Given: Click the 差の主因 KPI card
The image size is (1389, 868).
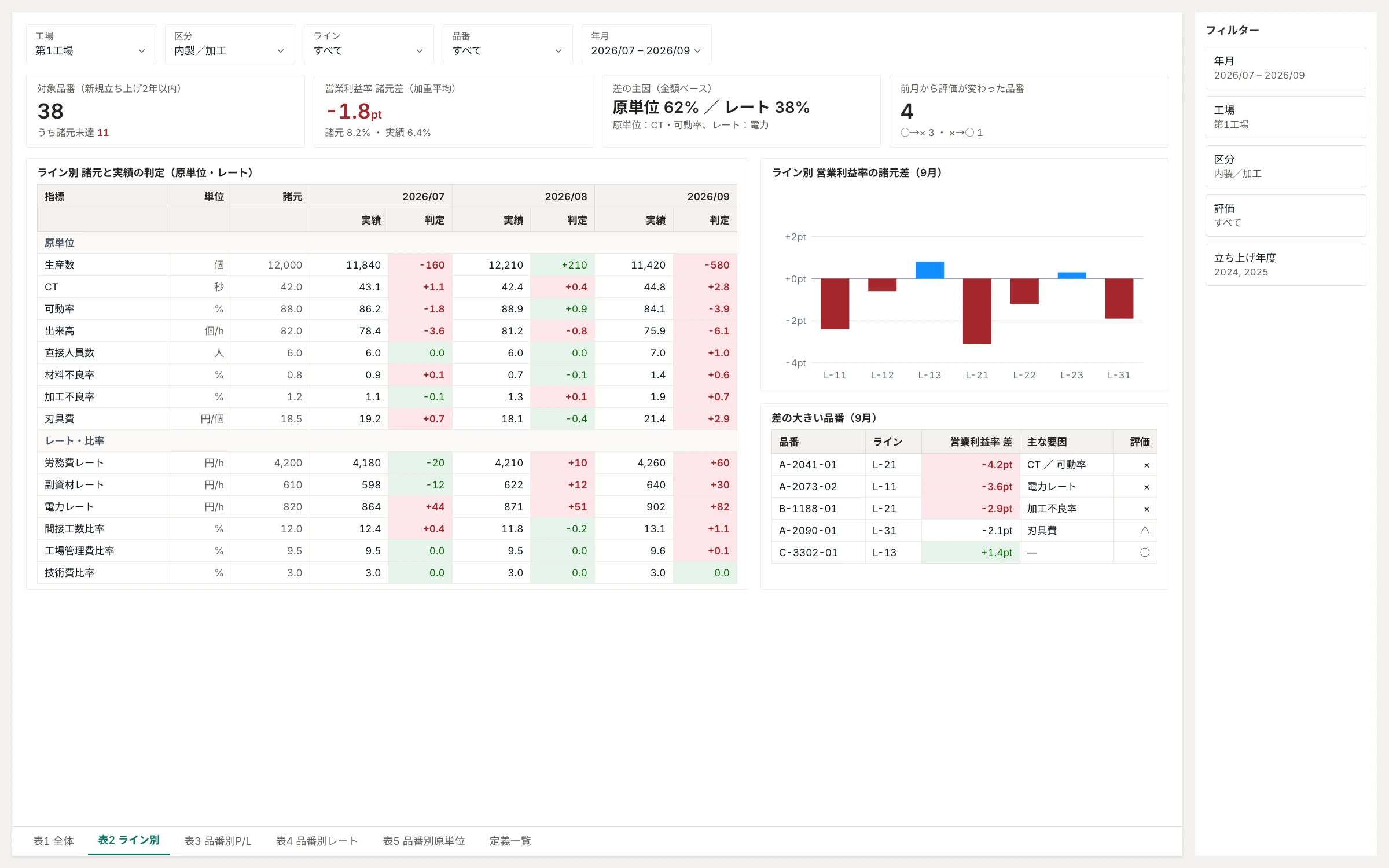Looking at the screenshot, I should click(x=741, y=111).
